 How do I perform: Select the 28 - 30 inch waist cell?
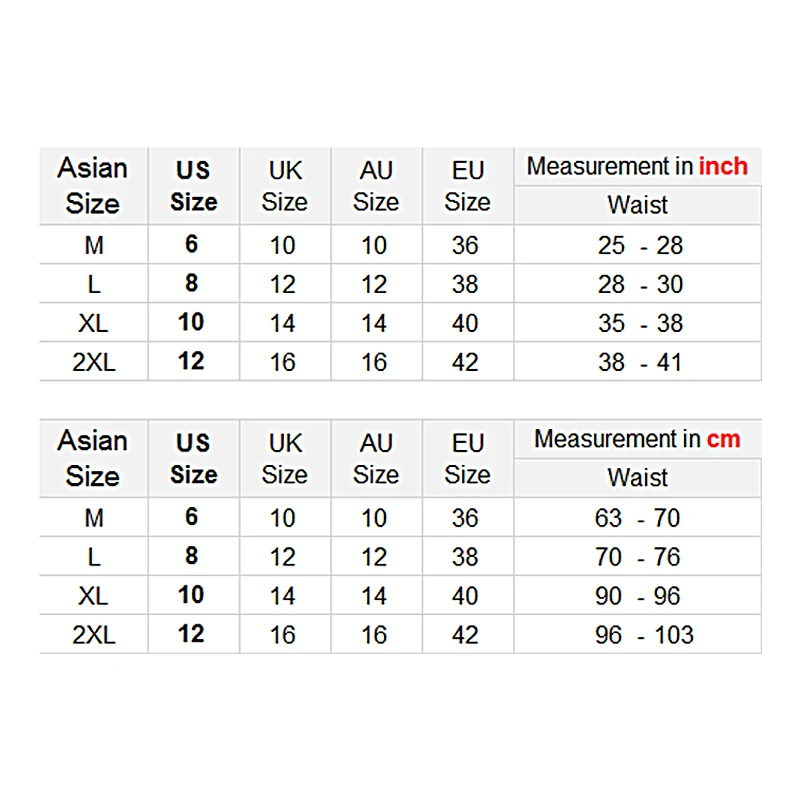click(x=640, y=284)
